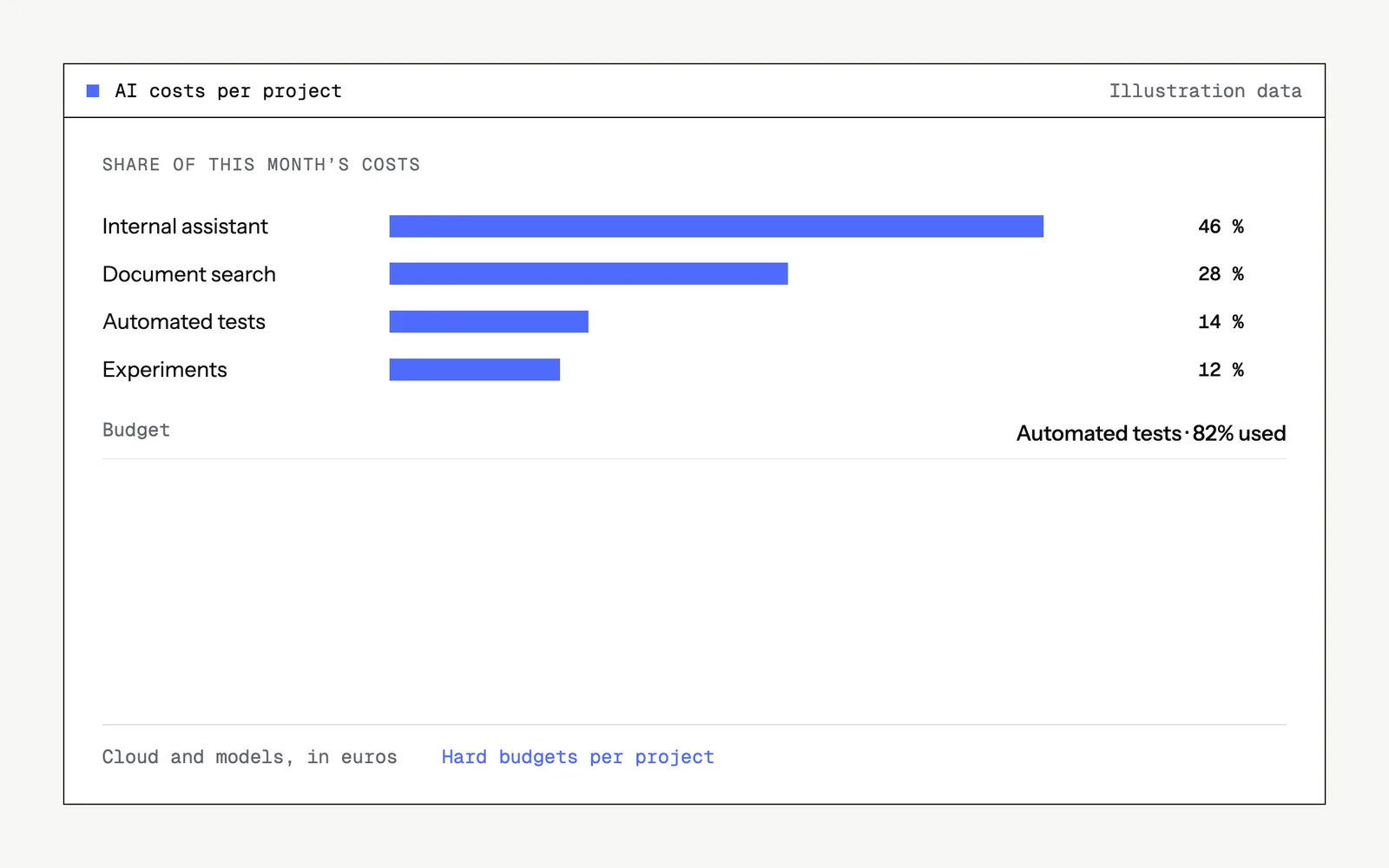Click 'Cloud and models, in euros' note
This screenshot has width=1389, height=868.
pyautogui.click(x=249, y=757)
